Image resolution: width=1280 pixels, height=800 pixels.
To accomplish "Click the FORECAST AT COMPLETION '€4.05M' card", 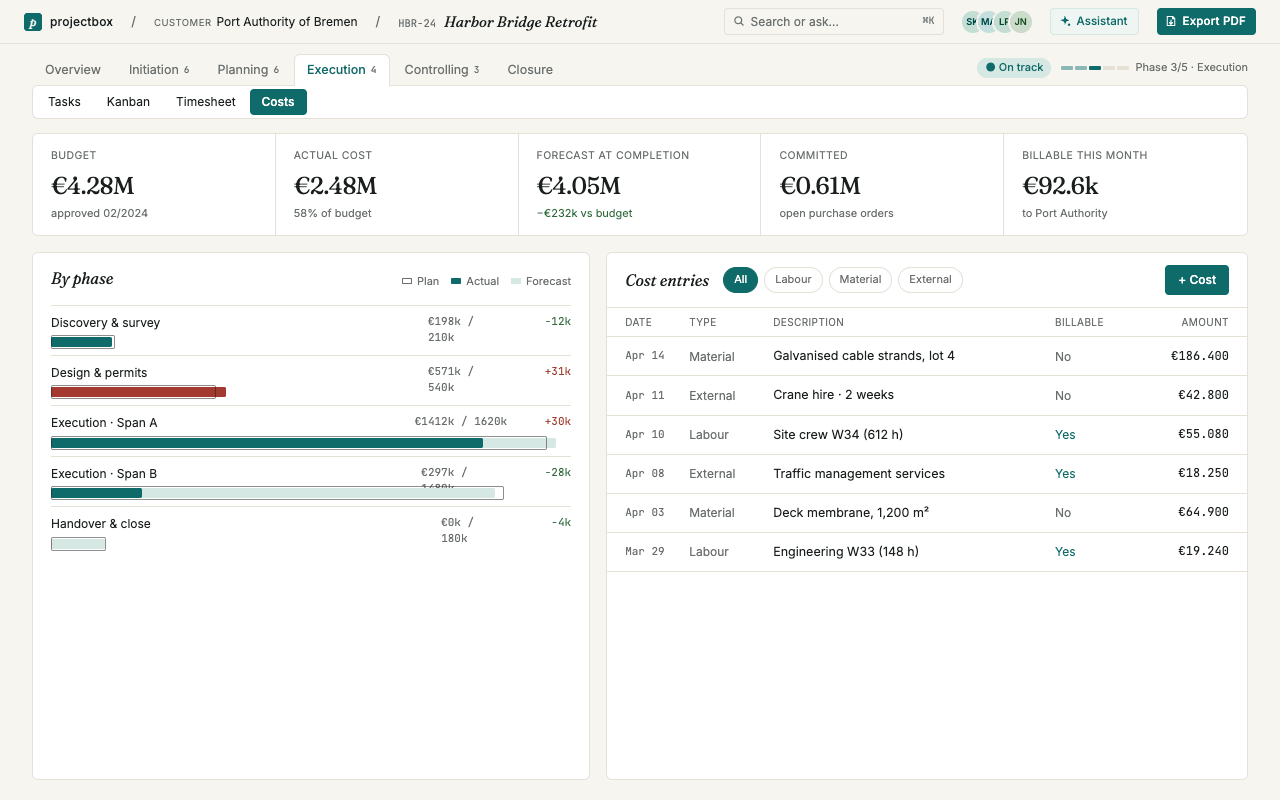I will pyautogui.click(x=640, y=185).
